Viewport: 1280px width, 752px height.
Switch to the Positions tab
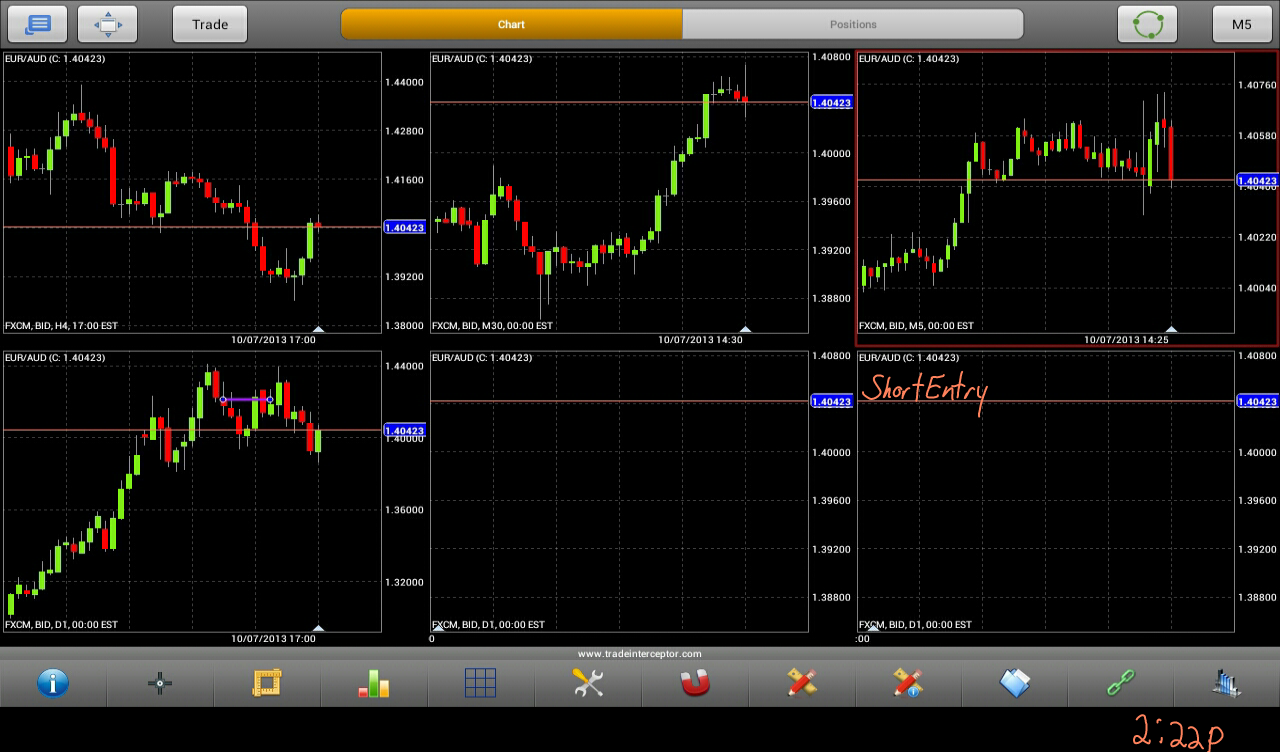(853, 24)
